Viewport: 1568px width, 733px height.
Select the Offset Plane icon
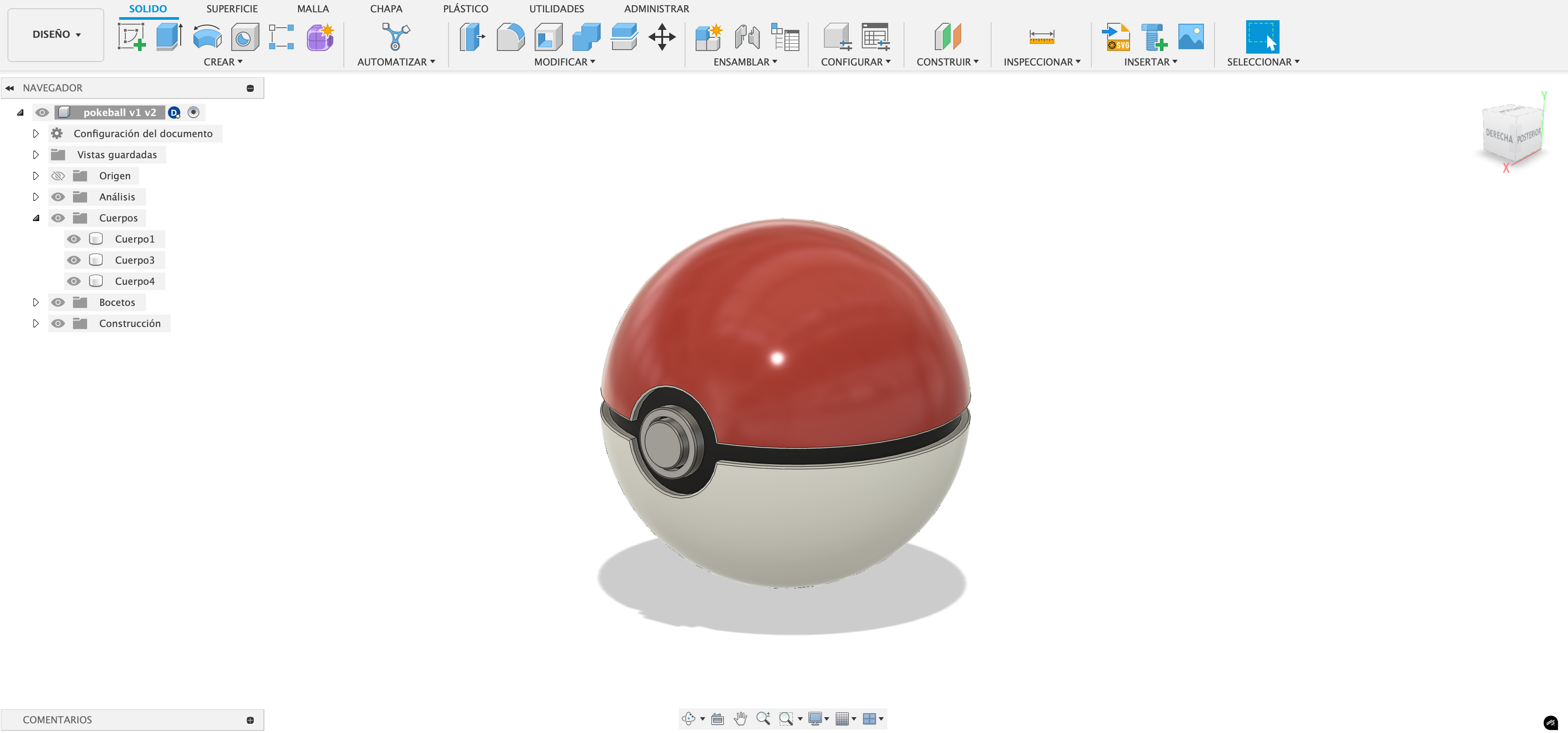coord(948,37)
